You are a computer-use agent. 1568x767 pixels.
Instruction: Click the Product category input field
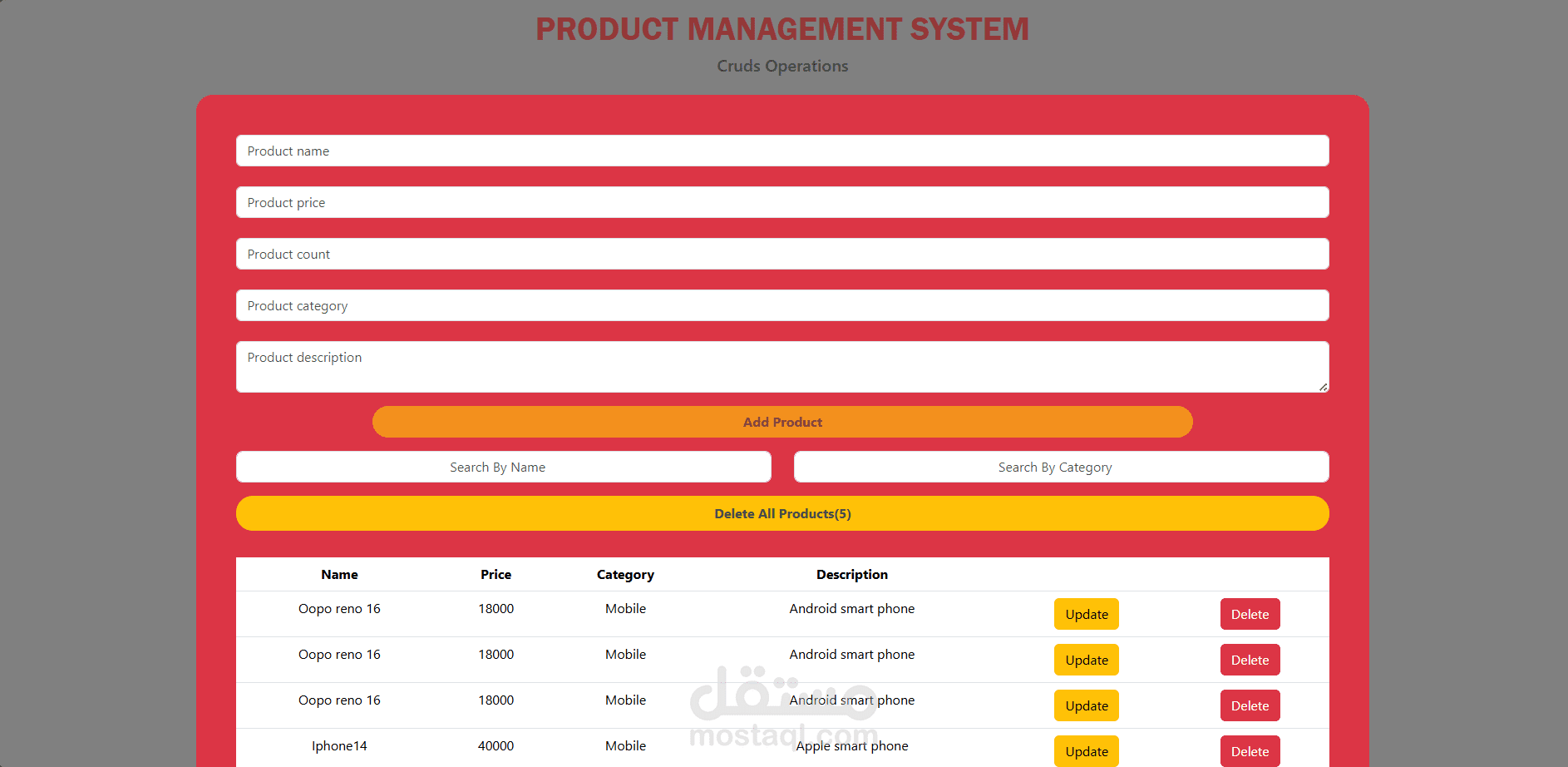(782, 305)
